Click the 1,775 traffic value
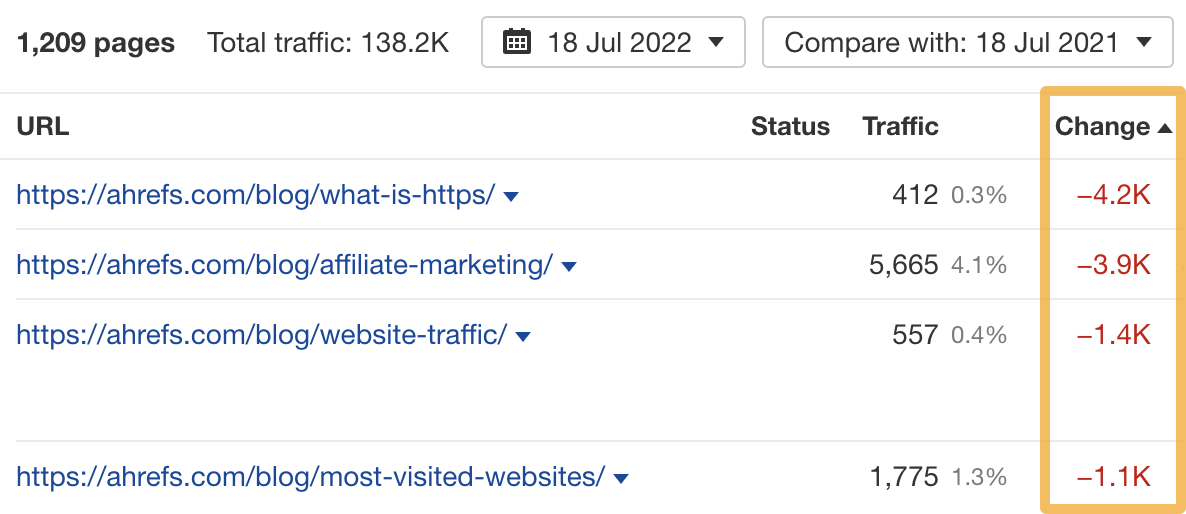This screenshot has width=1186, height=514. pos(904,477)
